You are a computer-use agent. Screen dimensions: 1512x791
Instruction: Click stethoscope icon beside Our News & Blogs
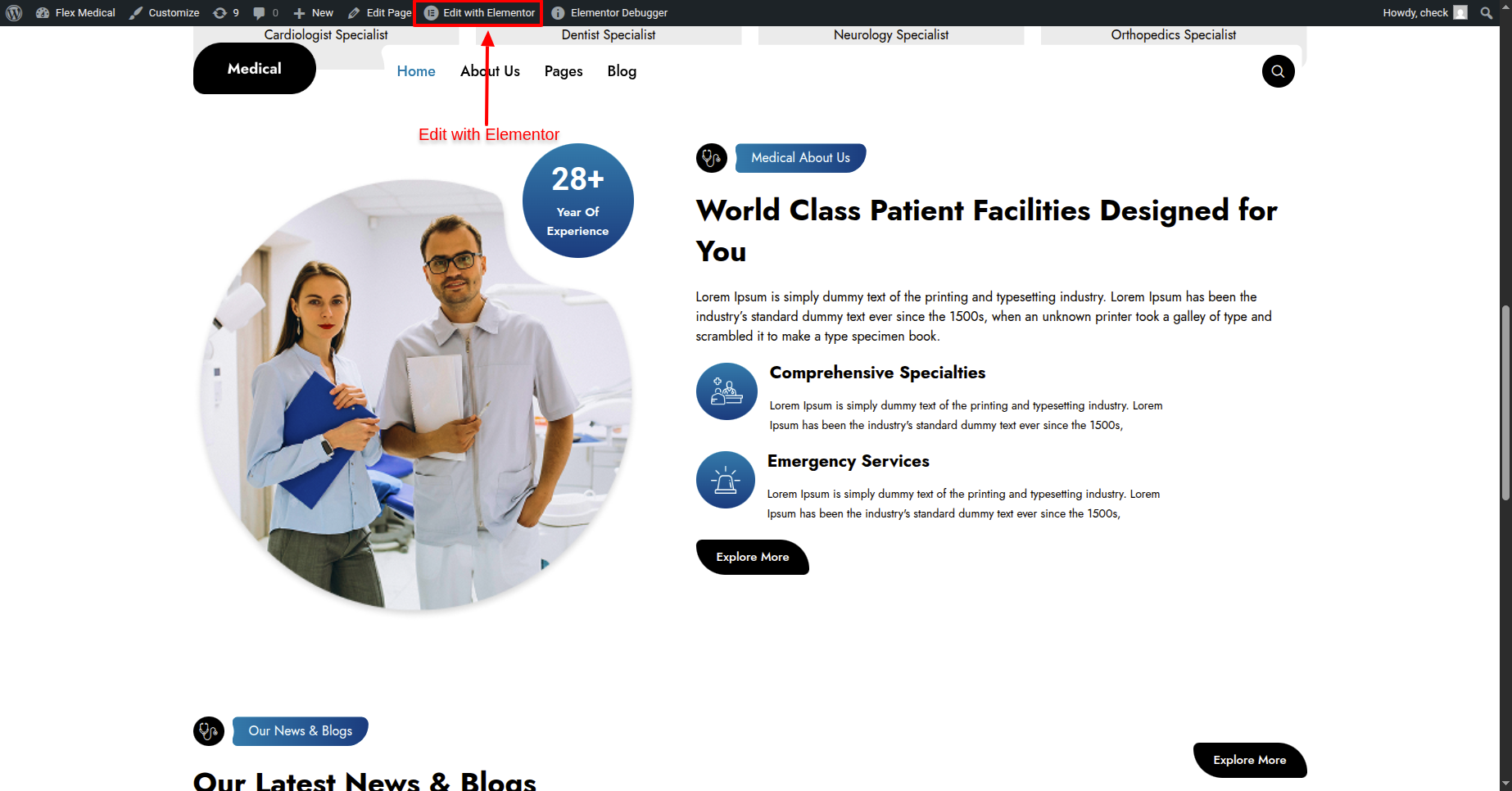click(209, 730)
